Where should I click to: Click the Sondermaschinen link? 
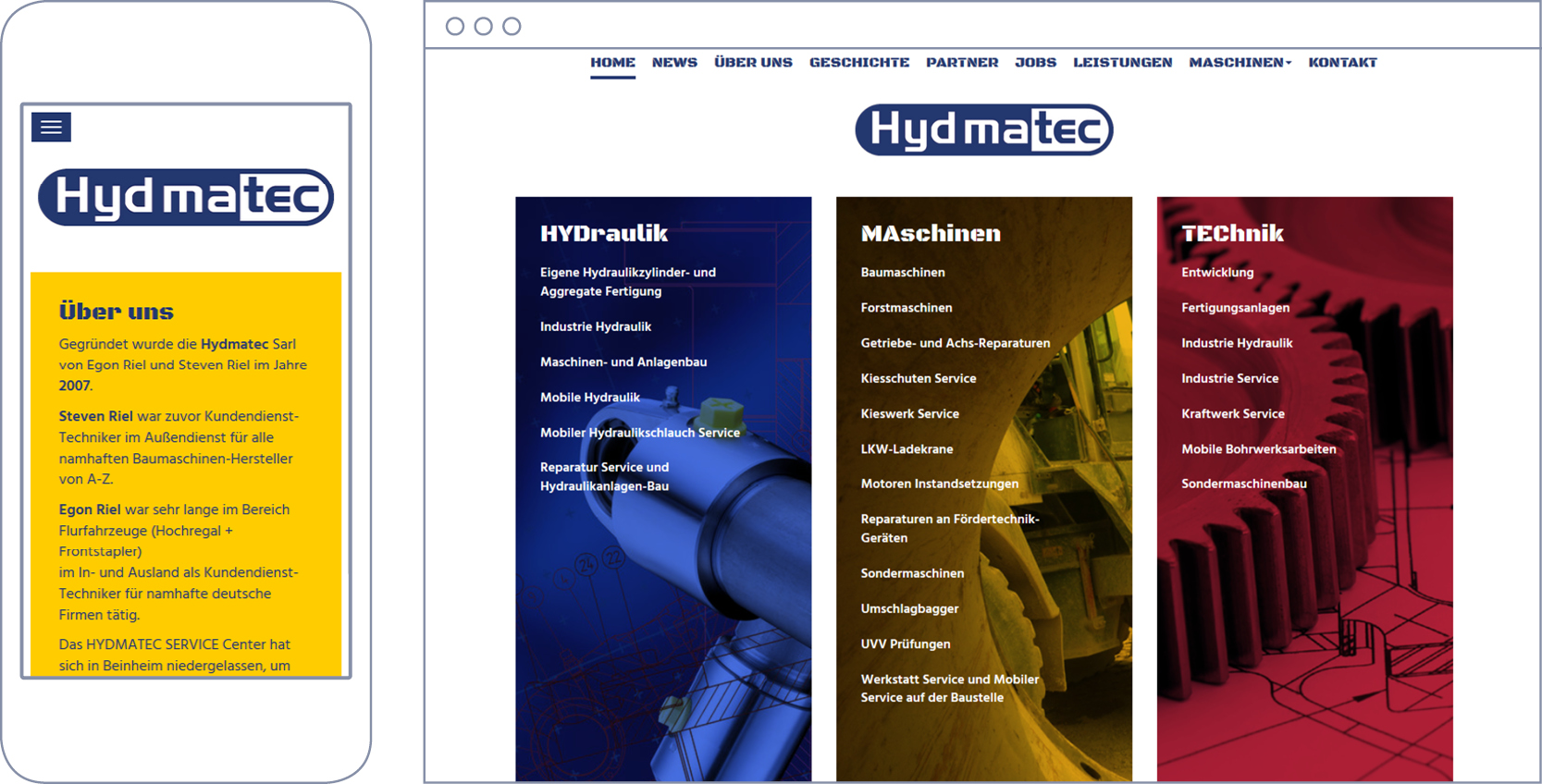click(x=912, y=573)
